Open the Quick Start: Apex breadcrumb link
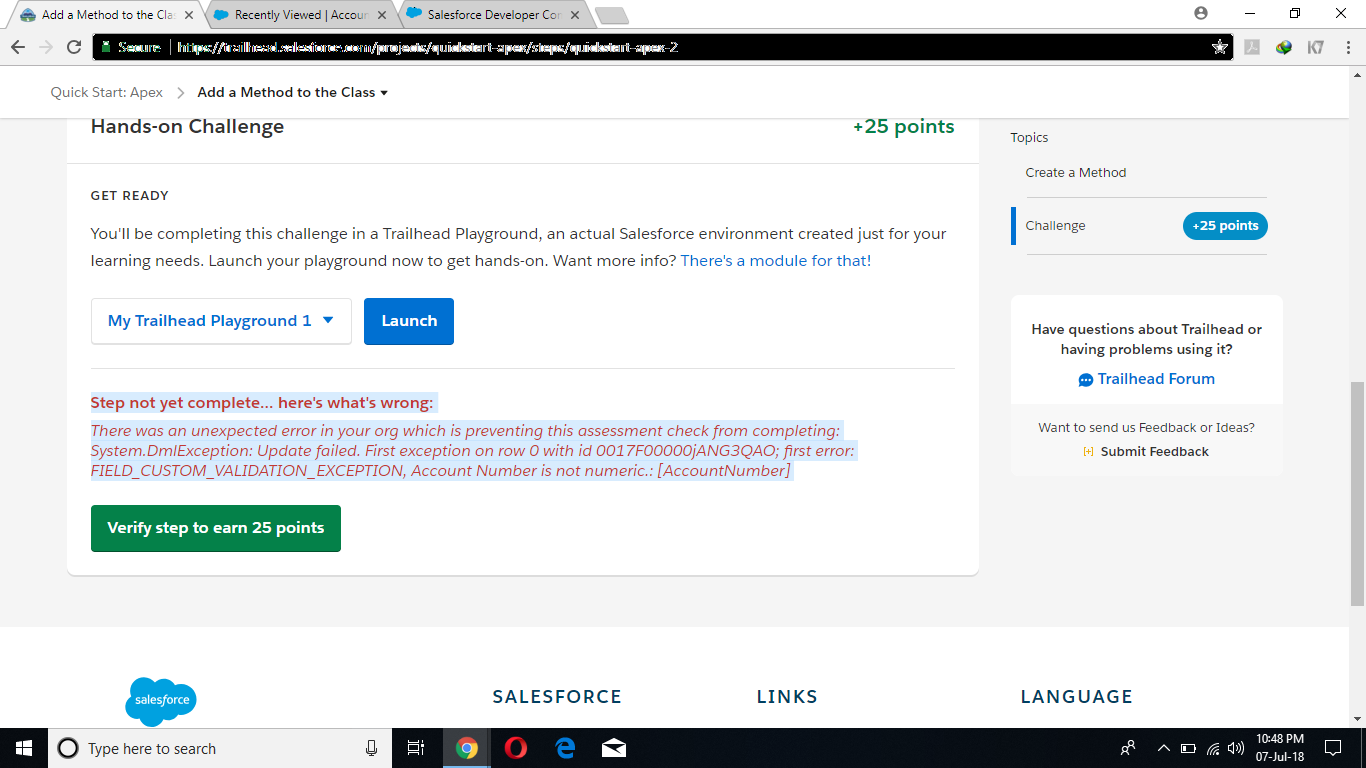This screenshot has height=768, width=1366. 107,92
